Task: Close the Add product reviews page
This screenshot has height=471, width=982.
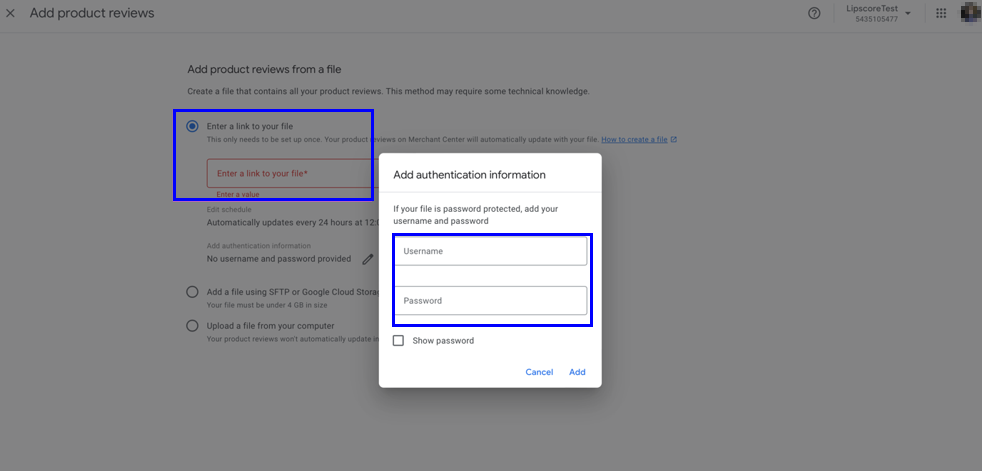Action: (11, 13)
